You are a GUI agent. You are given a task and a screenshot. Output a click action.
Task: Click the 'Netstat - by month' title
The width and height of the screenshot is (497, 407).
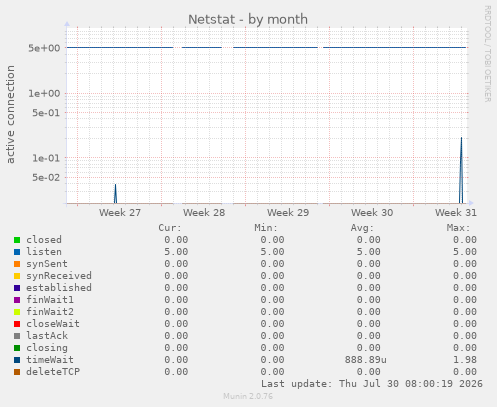248,19
